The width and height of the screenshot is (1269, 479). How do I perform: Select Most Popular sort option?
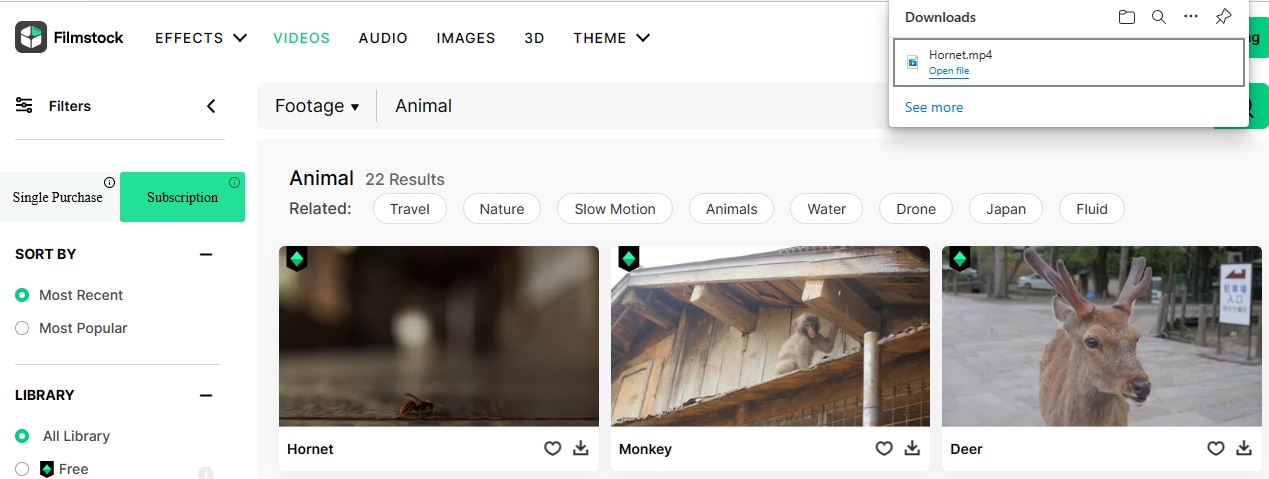point(22,328)
